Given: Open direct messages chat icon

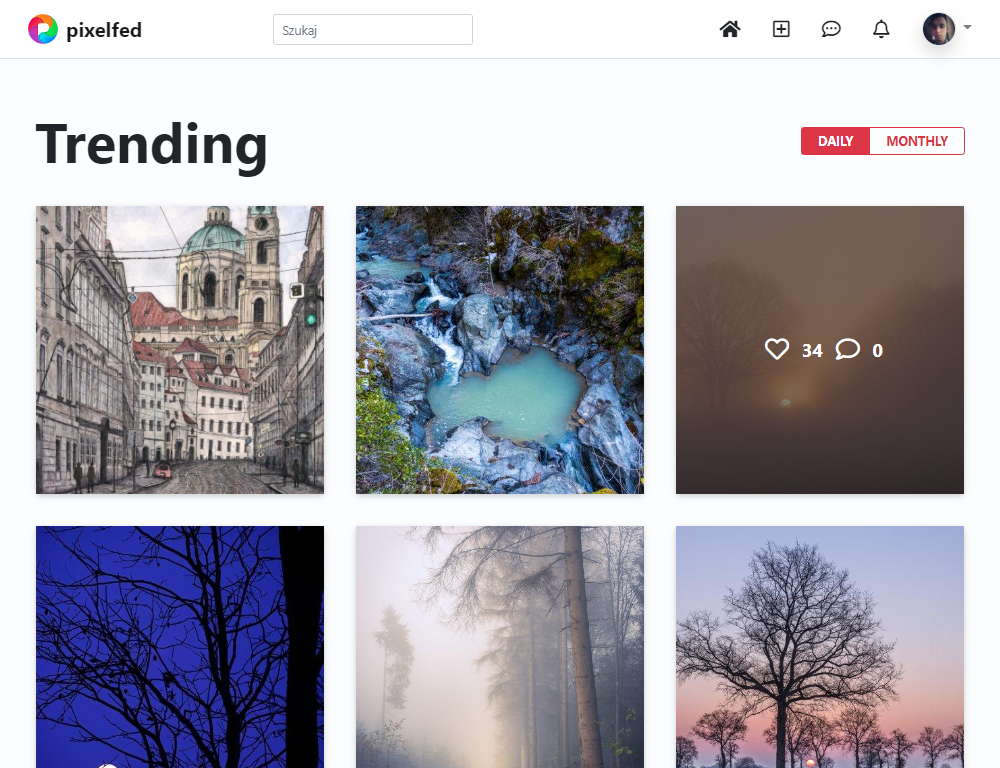Looking at the screenshot, I should tap(830, 29).
